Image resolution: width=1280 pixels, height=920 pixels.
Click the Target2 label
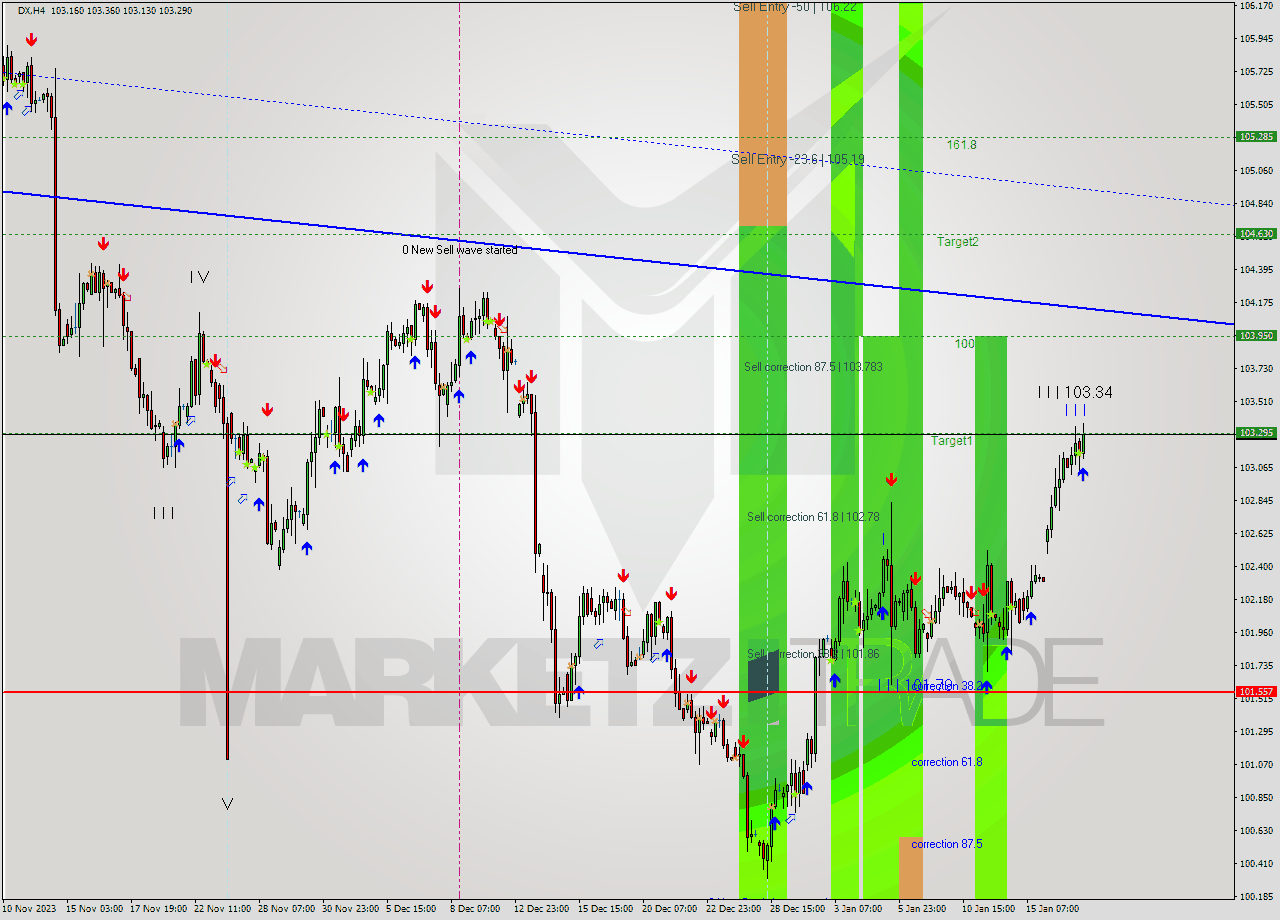click(x=957, y=242)
